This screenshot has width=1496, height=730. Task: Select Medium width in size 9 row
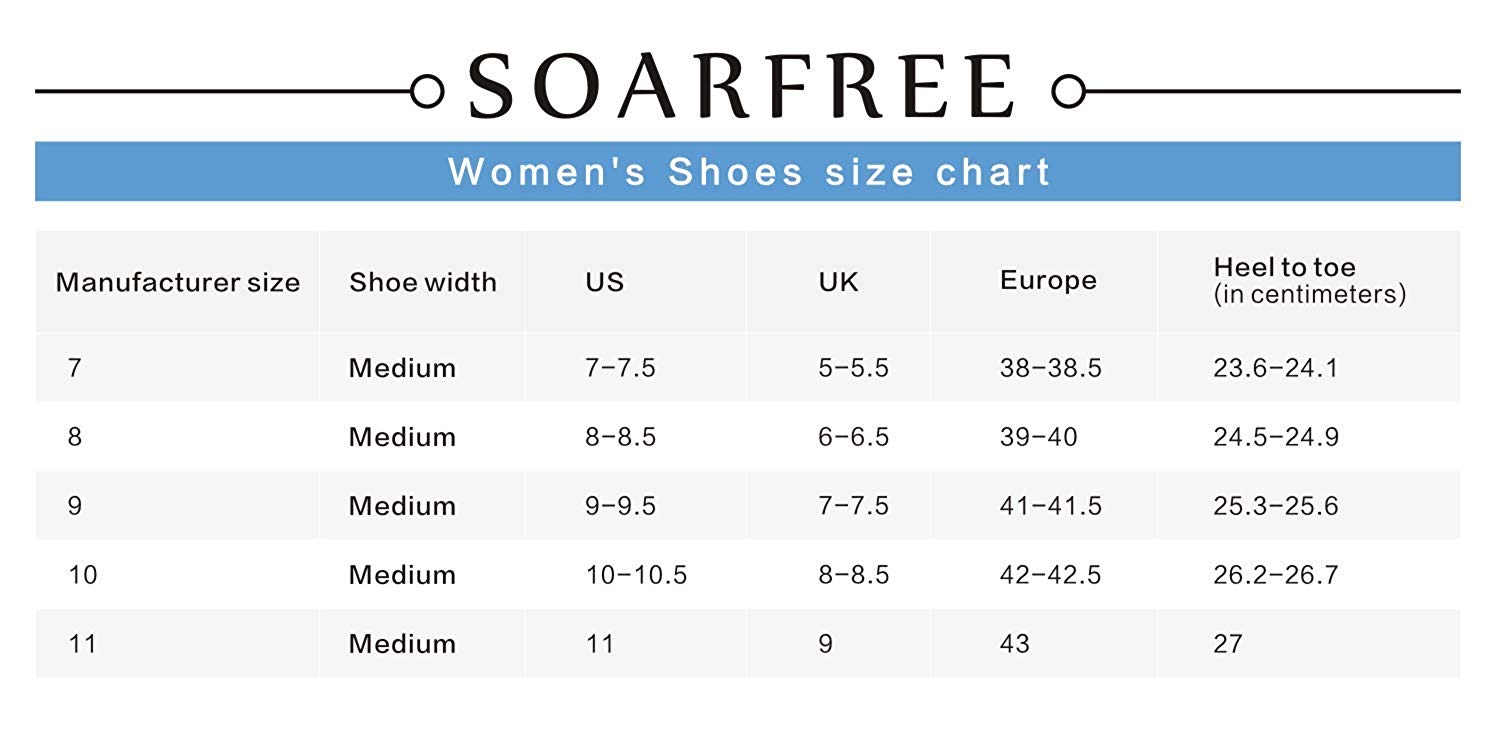tap(402, 506)
